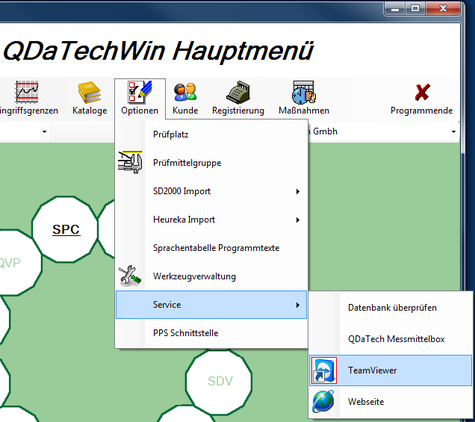The image size is (475, 422).
Task: Open the dropdown arrow at left below toolbar
Action: [44, 131]
